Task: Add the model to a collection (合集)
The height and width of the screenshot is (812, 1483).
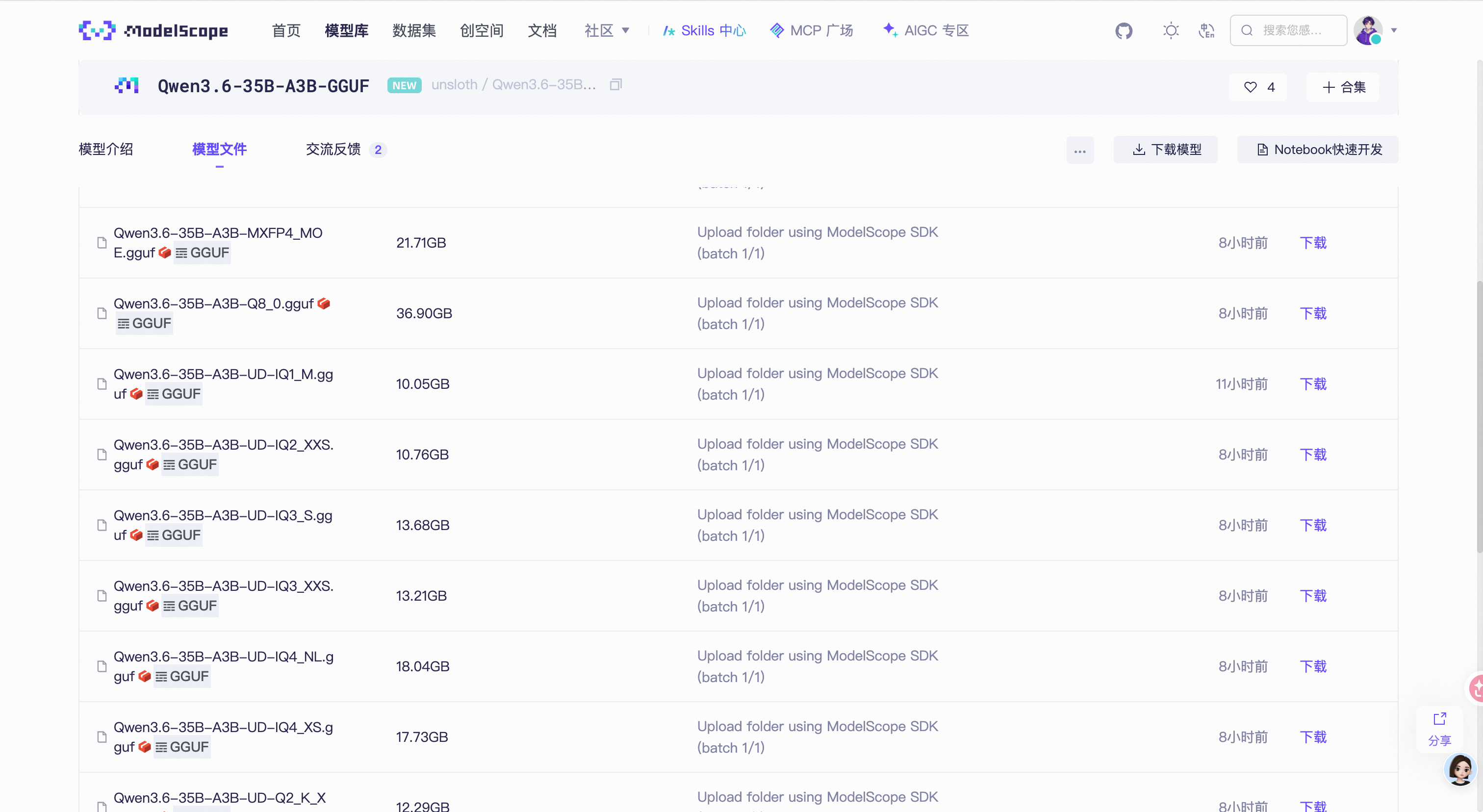Action: coord(1343,87)
